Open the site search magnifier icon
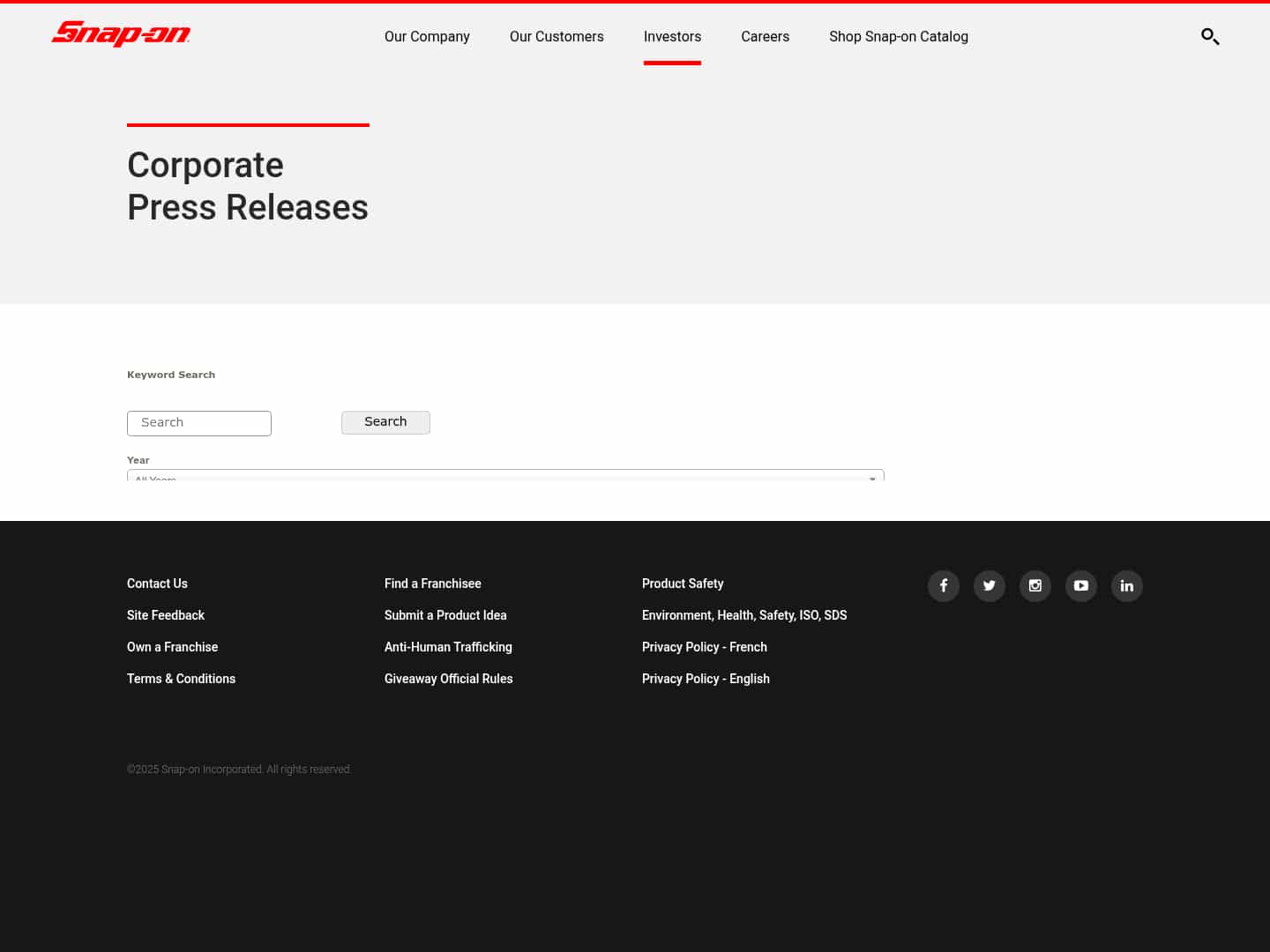 click(x=1210, y=37)
